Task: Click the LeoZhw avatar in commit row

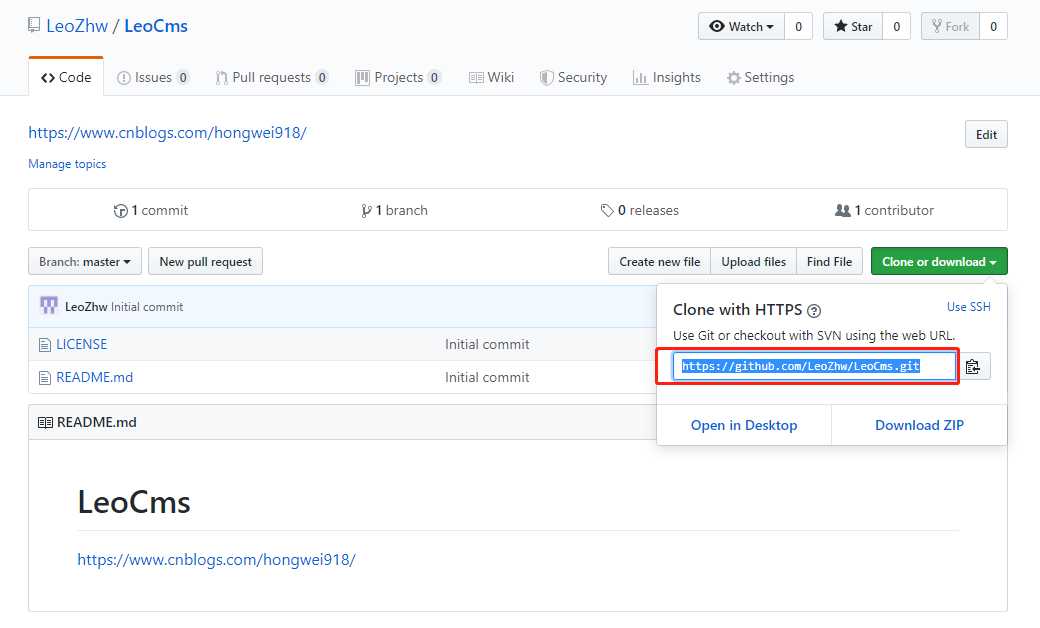Action: 48,306
